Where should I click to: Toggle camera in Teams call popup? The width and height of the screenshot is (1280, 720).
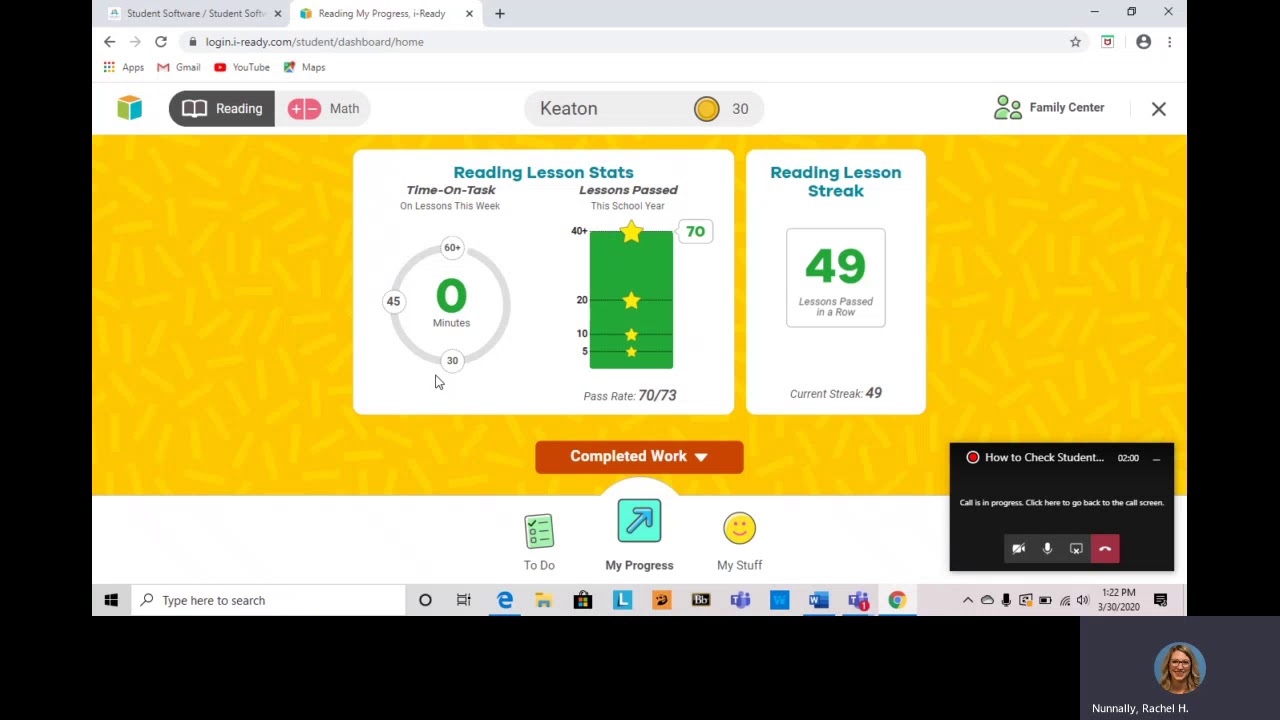1018,548
